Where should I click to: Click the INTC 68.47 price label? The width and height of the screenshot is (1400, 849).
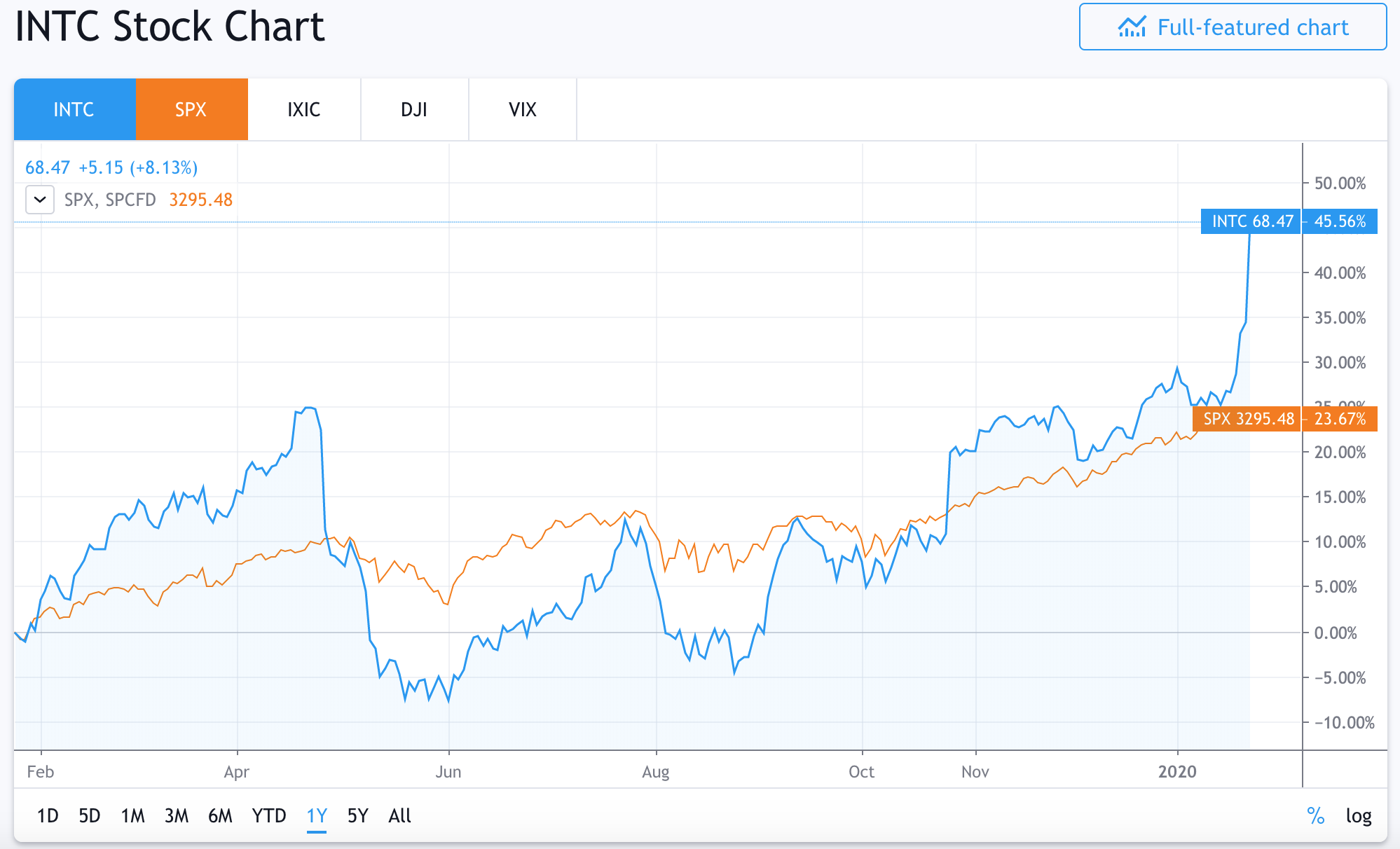point(1251,221)
